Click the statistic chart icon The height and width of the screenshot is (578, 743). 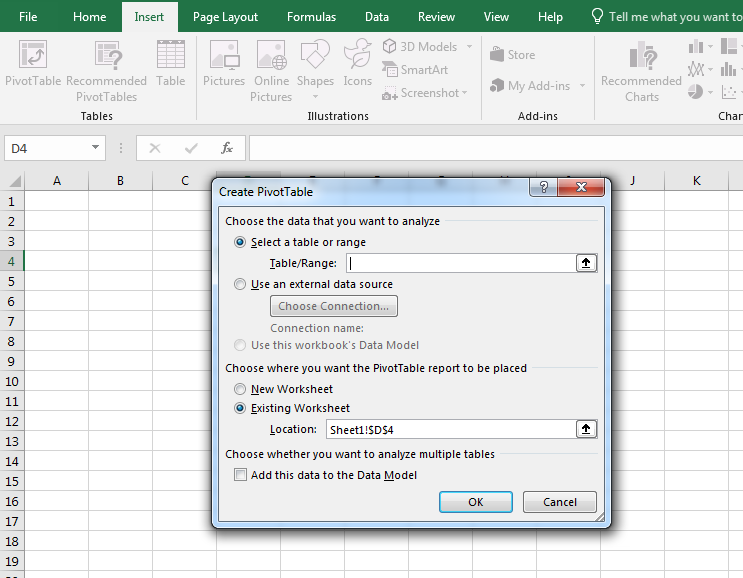728,70
